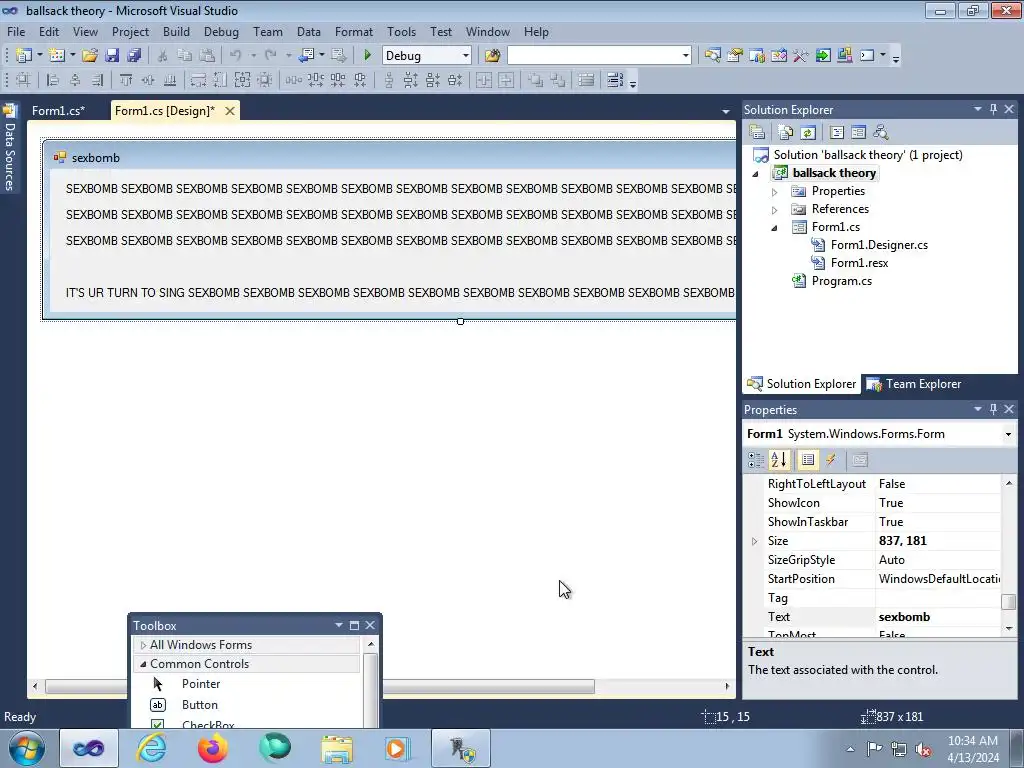Open Solution Explorer from the main toolbar

click(x=712, y=56)
